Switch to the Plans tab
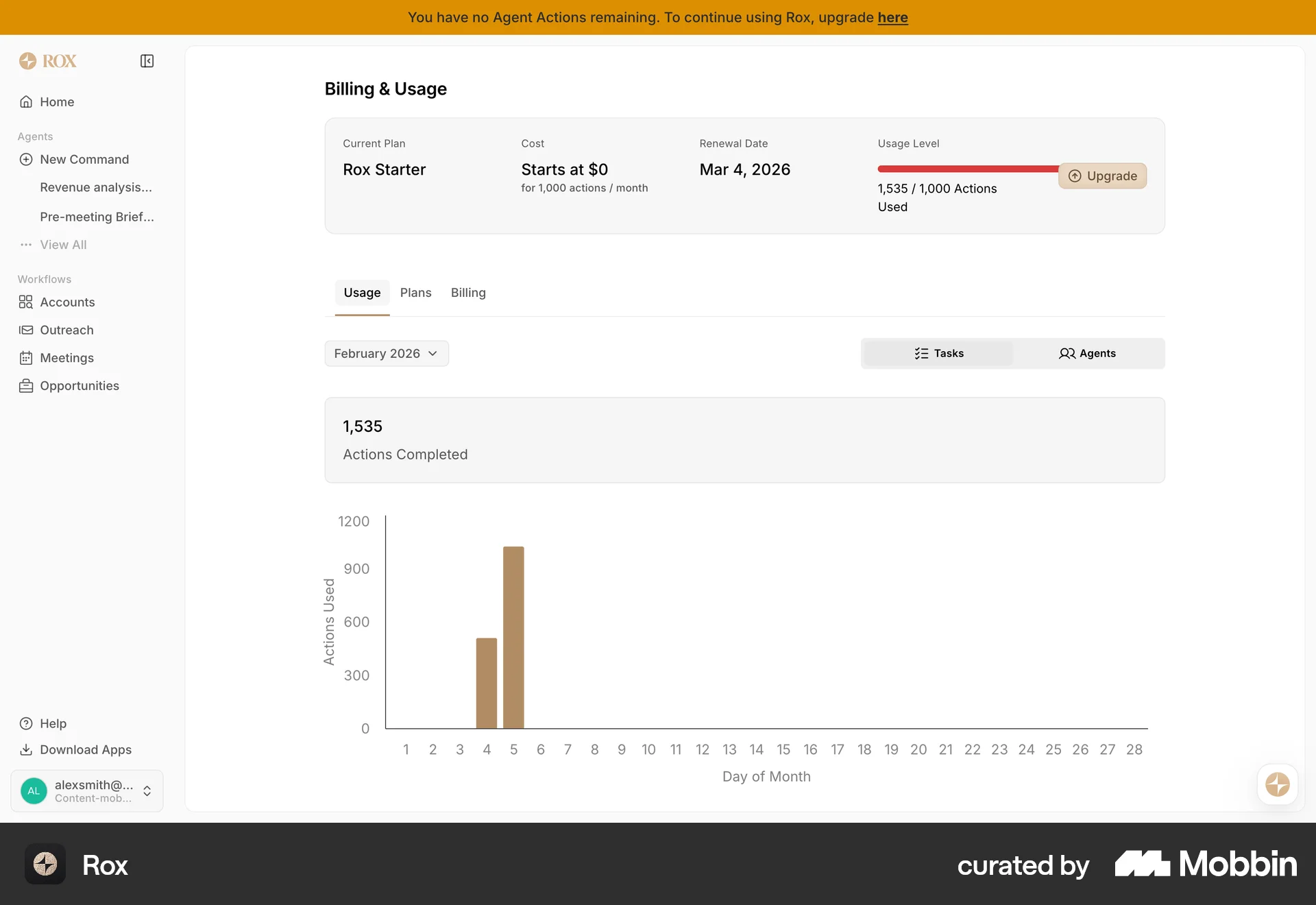Image resolution: width=1316 pixels, height=905 pixels. click(415, 292)
